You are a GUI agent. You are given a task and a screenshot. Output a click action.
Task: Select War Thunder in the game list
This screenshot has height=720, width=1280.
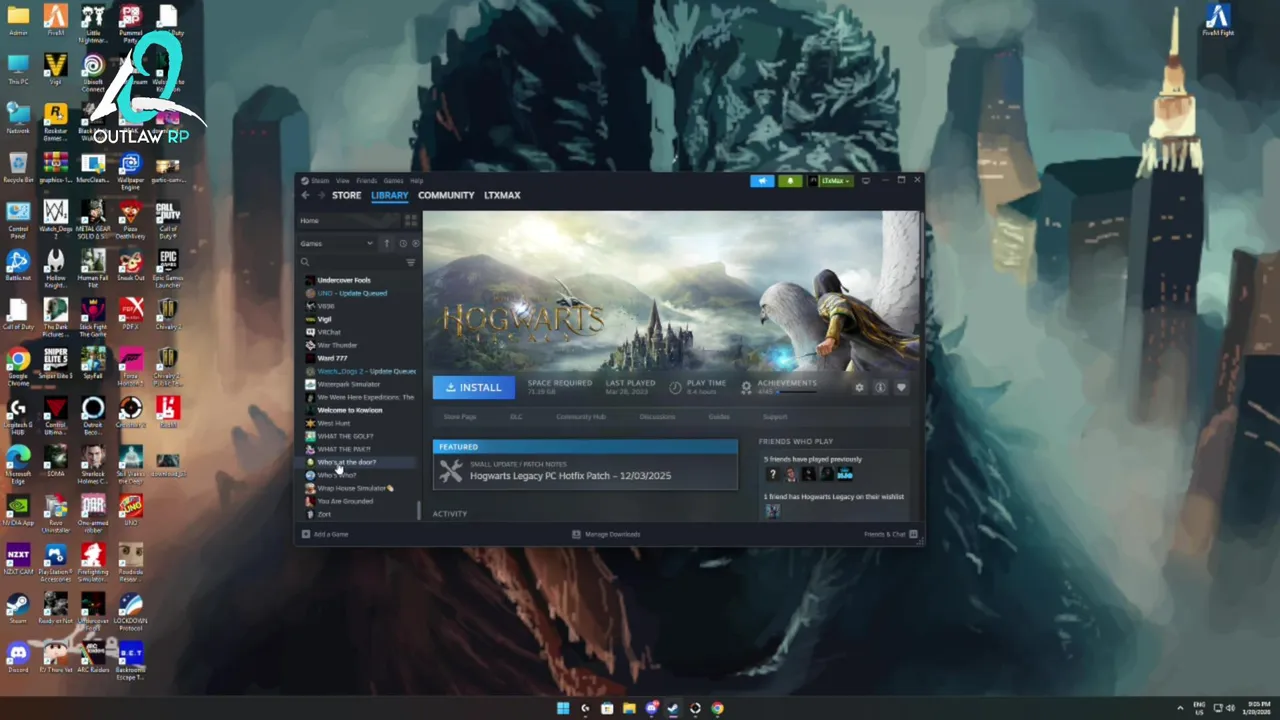(x=337, y=345)
